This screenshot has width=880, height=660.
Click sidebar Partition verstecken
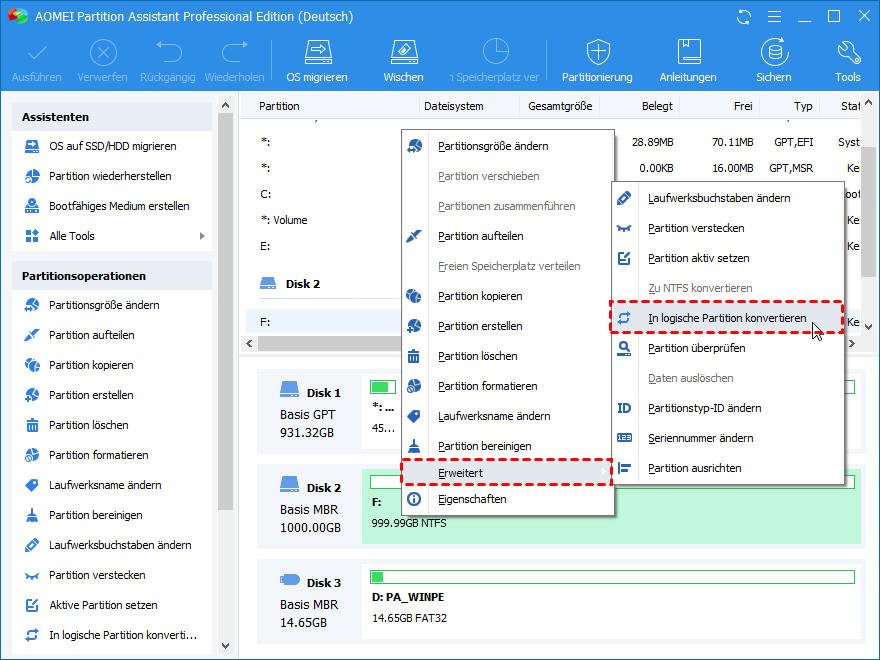click(112, 575)
